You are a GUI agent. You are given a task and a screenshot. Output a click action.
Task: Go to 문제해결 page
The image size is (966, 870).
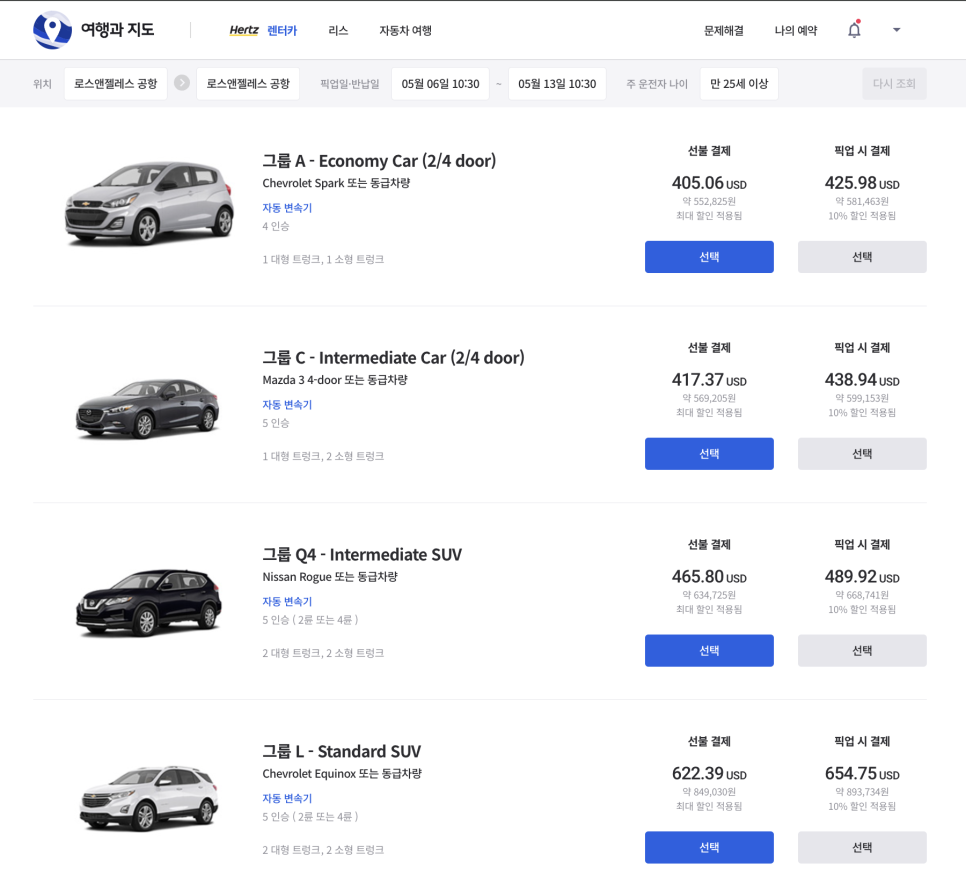(723, 30)
